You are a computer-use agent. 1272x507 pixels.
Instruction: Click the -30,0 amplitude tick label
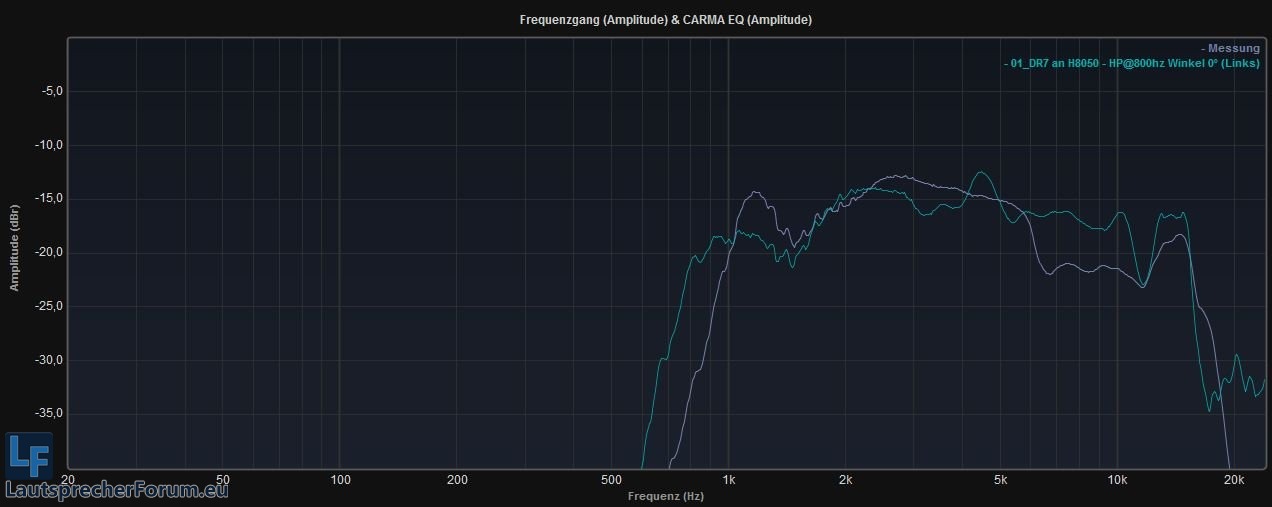pyautogui.click(x=49, y=360)
